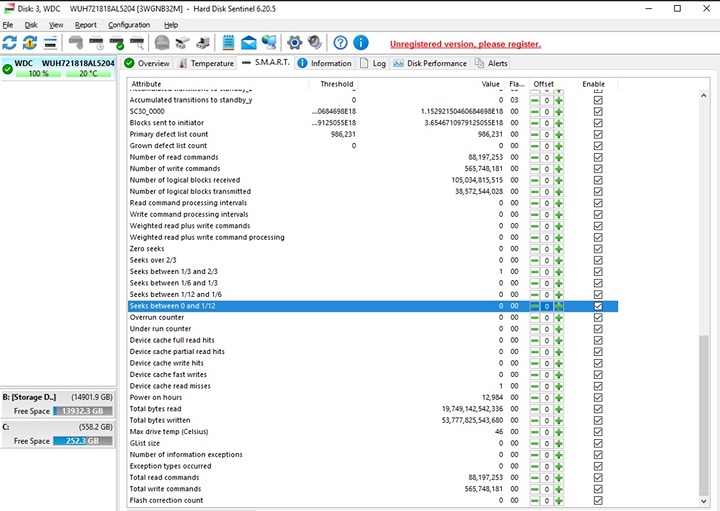Switch to the Information tab
This screenshot has height=511, width=720.
tap(325, 63)
